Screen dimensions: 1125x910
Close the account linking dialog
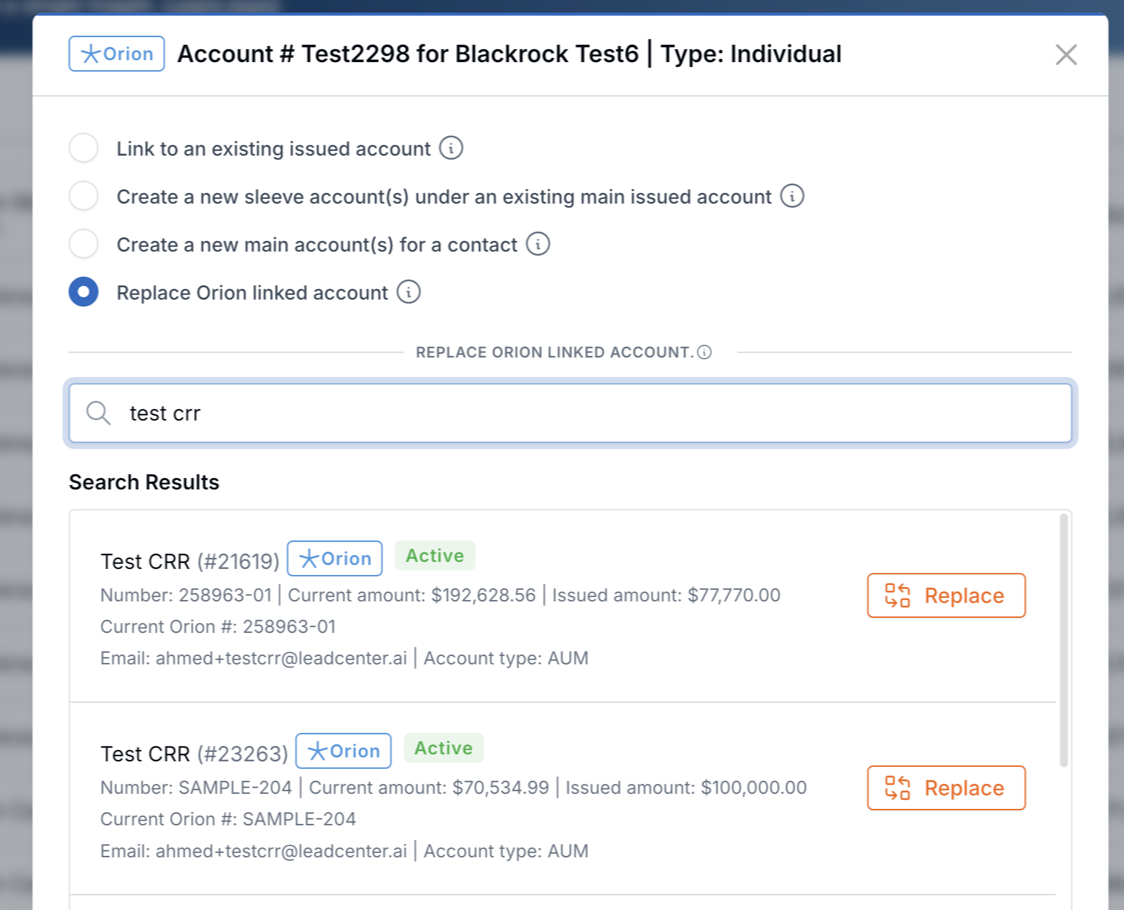(x=1066, y=55)
